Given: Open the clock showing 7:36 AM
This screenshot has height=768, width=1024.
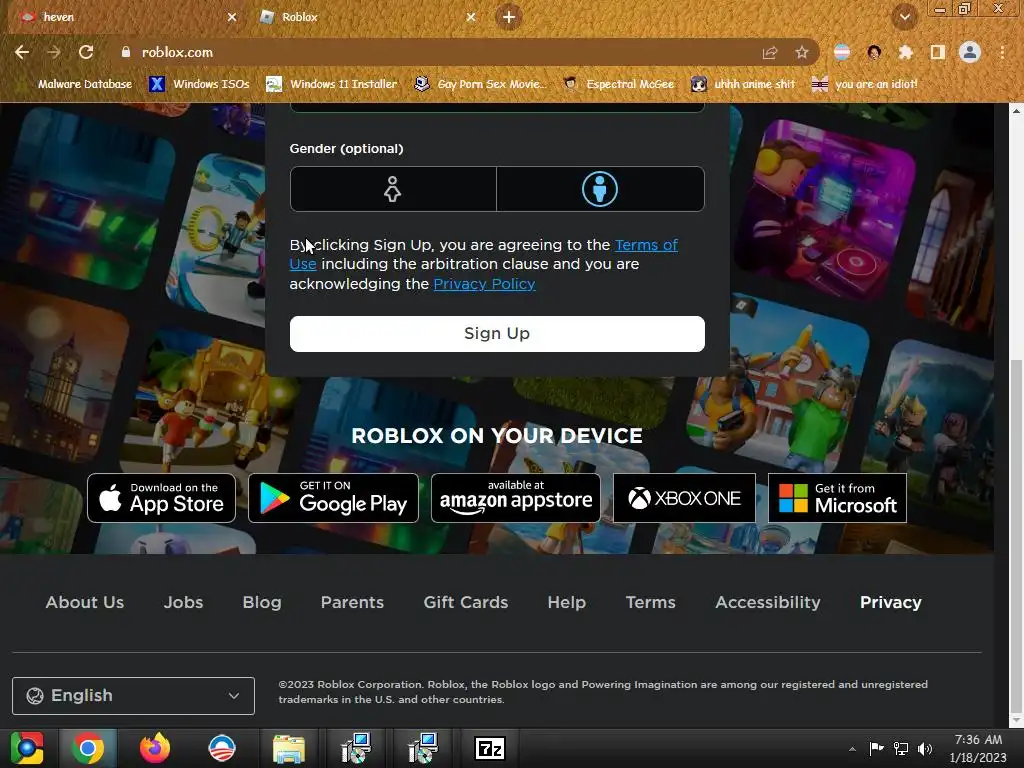Looking at the screenshot, I should tap(978, 748).
